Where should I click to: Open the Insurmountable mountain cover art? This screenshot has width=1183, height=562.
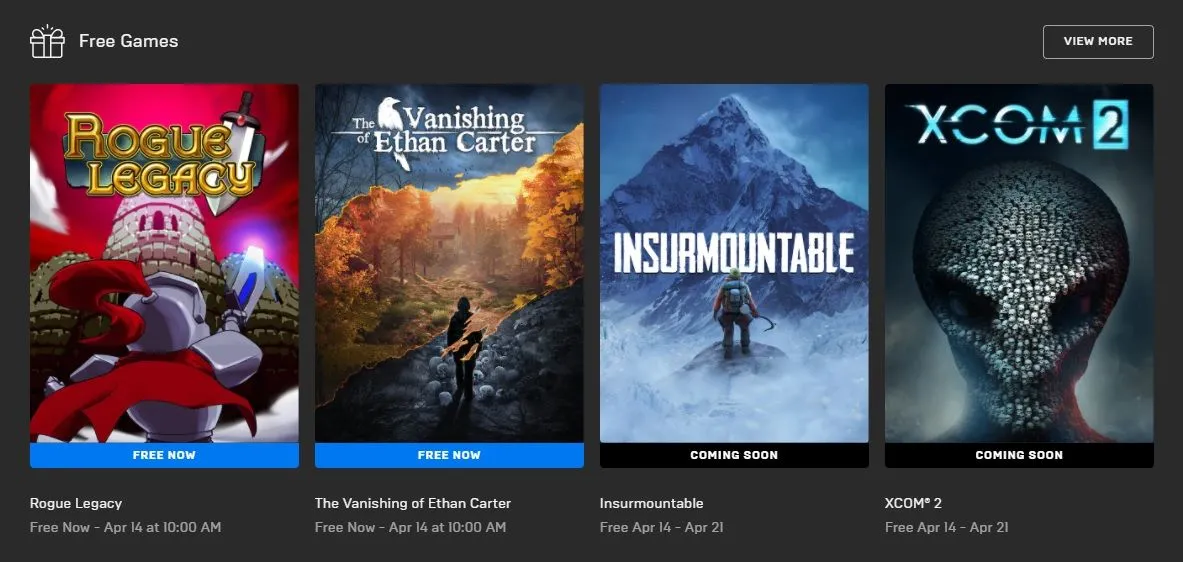coord(734,263)
